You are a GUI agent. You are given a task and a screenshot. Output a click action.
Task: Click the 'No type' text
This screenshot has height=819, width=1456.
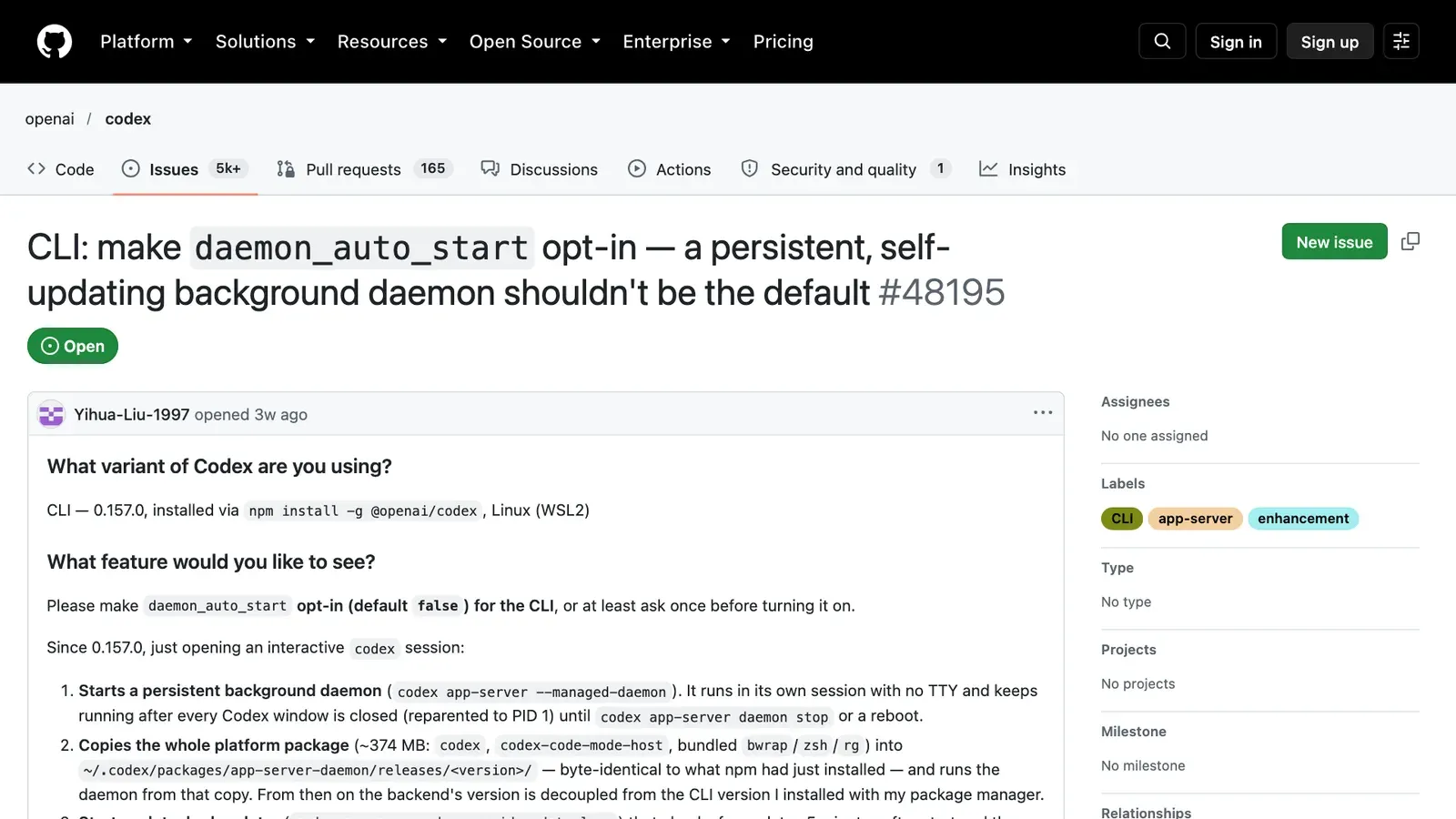1126,602
